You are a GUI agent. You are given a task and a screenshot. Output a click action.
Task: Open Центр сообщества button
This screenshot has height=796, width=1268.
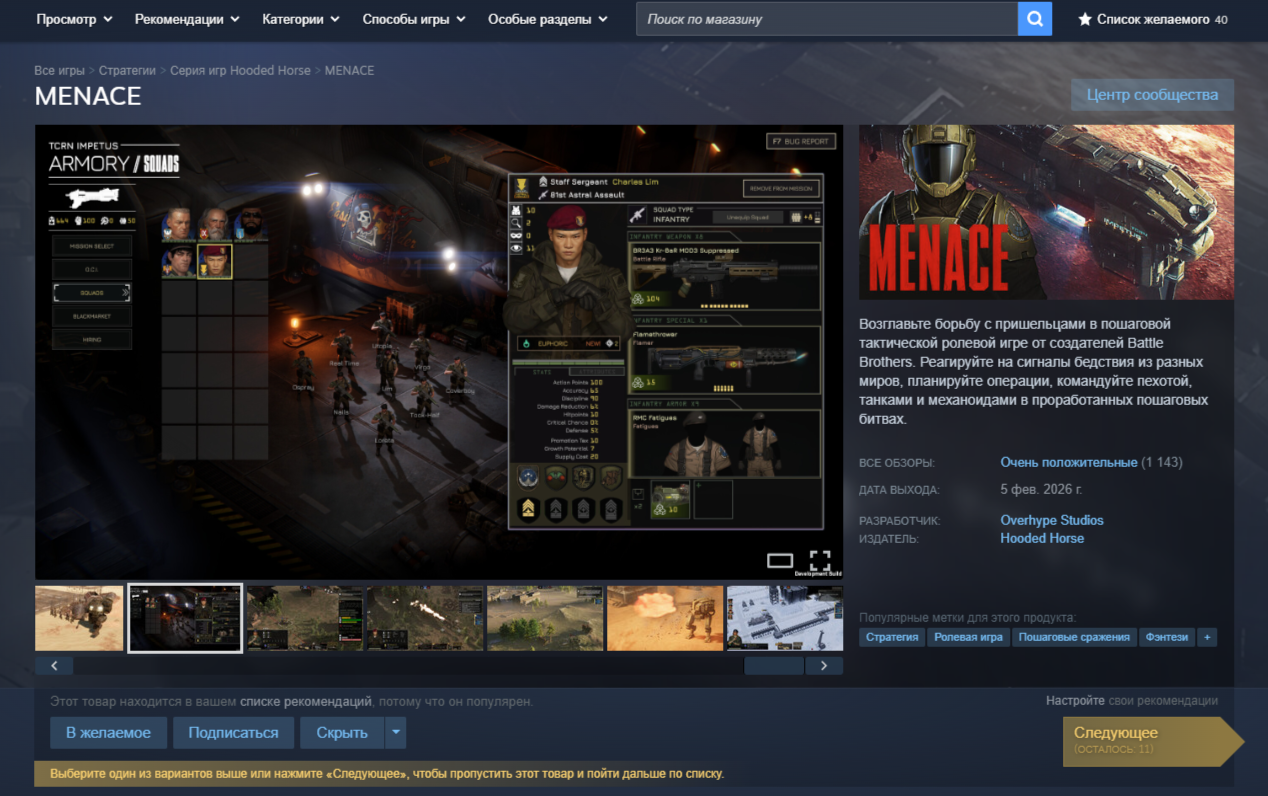[1152, 95]
